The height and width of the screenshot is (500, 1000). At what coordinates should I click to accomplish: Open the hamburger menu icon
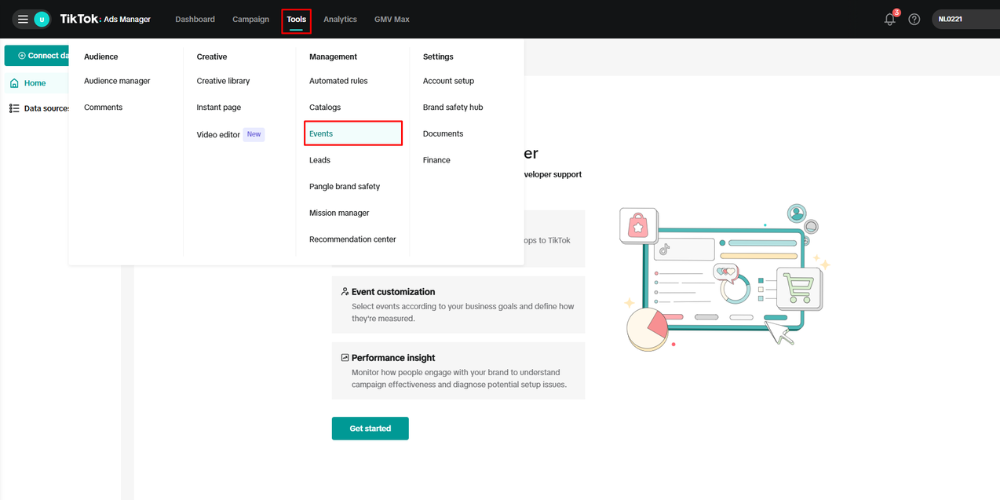(x=22, y=19)
